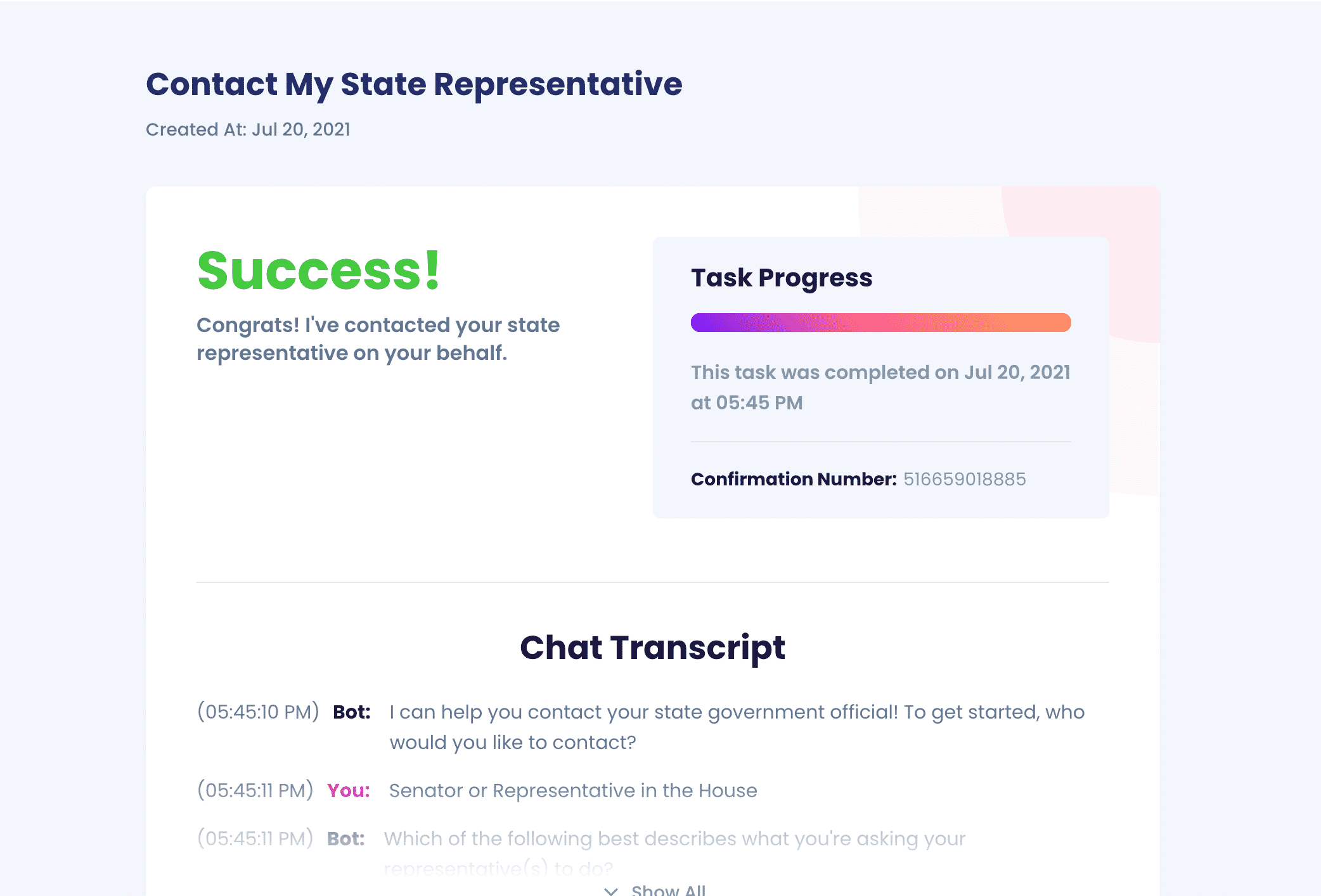Select the first Bot message in transcript
1321x896 pixels.
(x=737, y=727)
